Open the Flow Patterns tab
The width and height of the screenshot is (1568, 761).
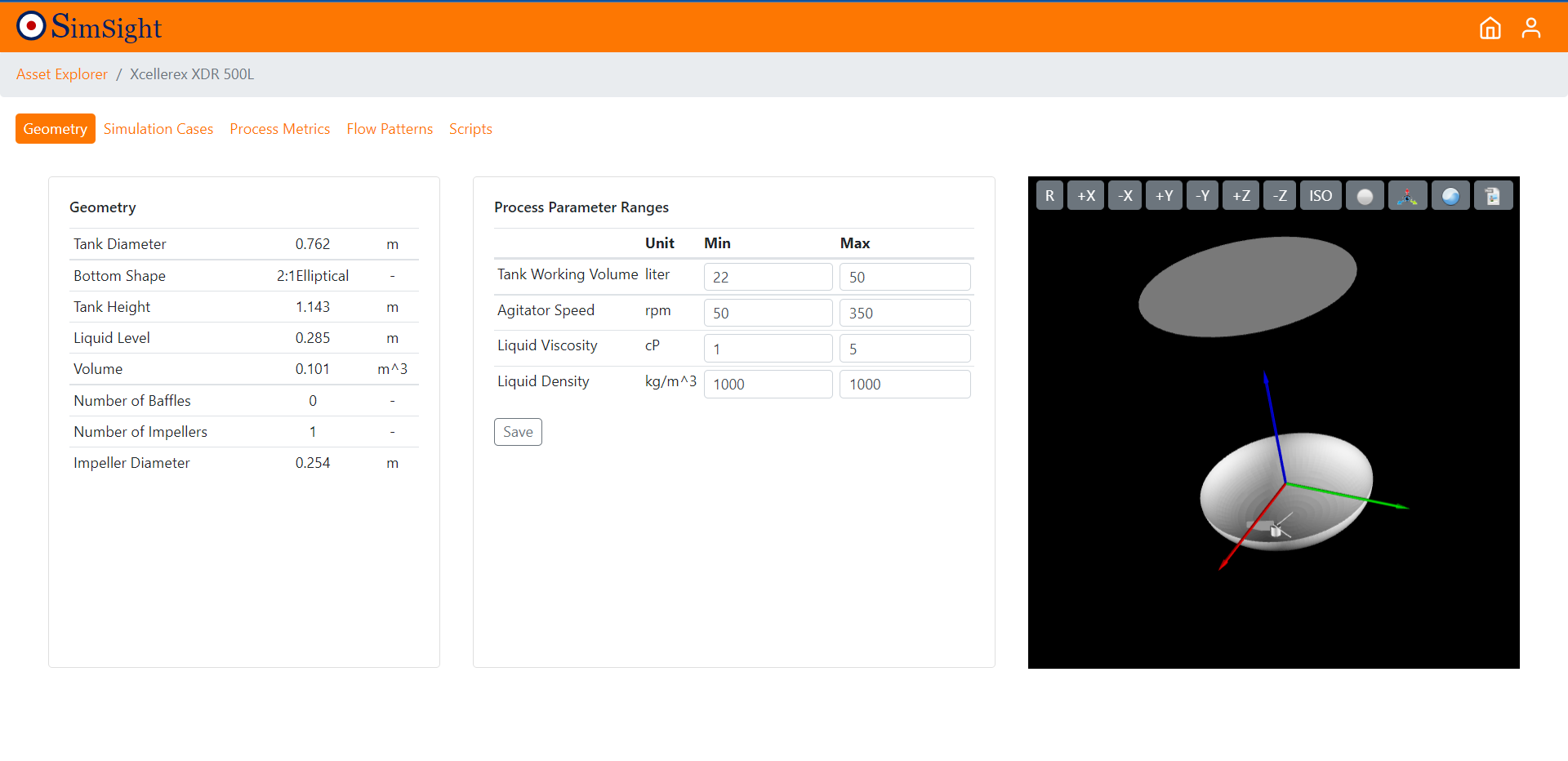coord(390,128)
